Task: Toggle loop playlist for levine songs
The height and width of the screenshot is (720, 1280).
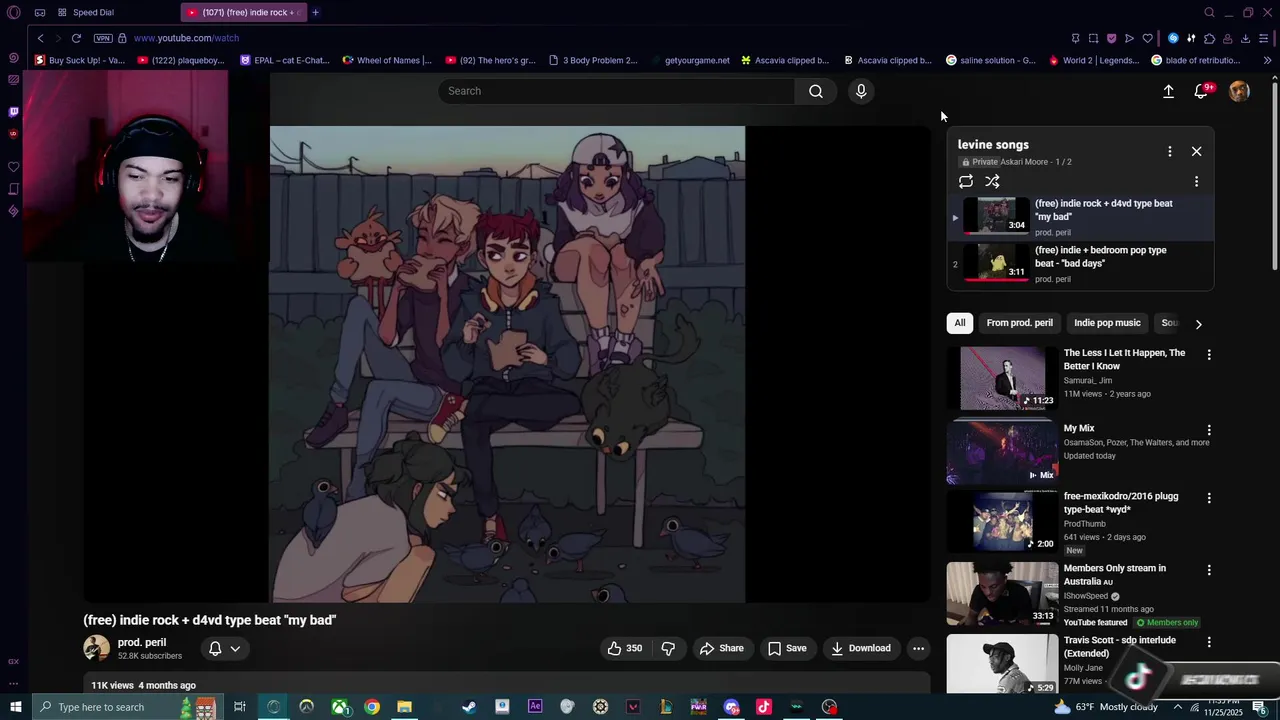Action: click(x=966, y=181)
